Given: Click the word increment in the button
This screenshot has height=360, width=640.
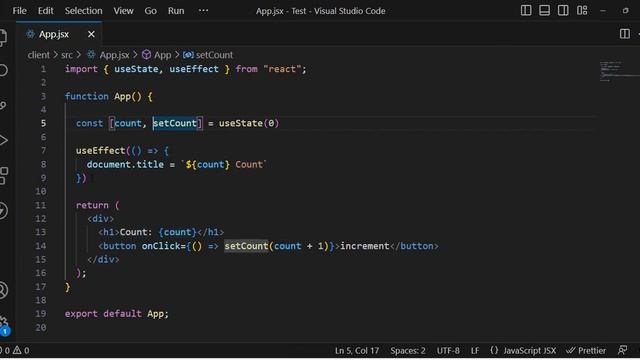Looking at the screenshot, I should click(364, 246).
